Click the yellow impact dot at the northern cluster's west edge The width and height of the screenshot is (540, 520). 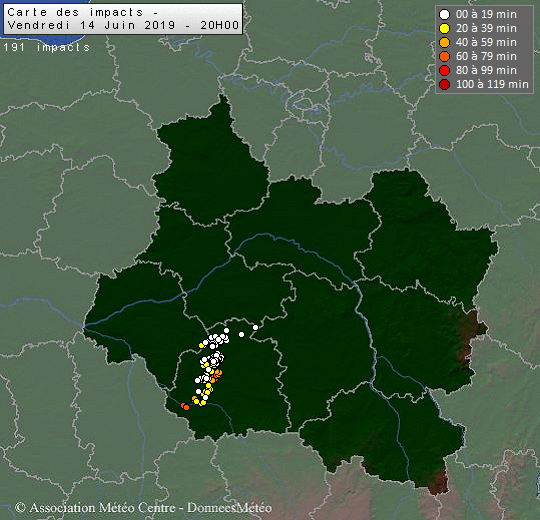[201, 345]
